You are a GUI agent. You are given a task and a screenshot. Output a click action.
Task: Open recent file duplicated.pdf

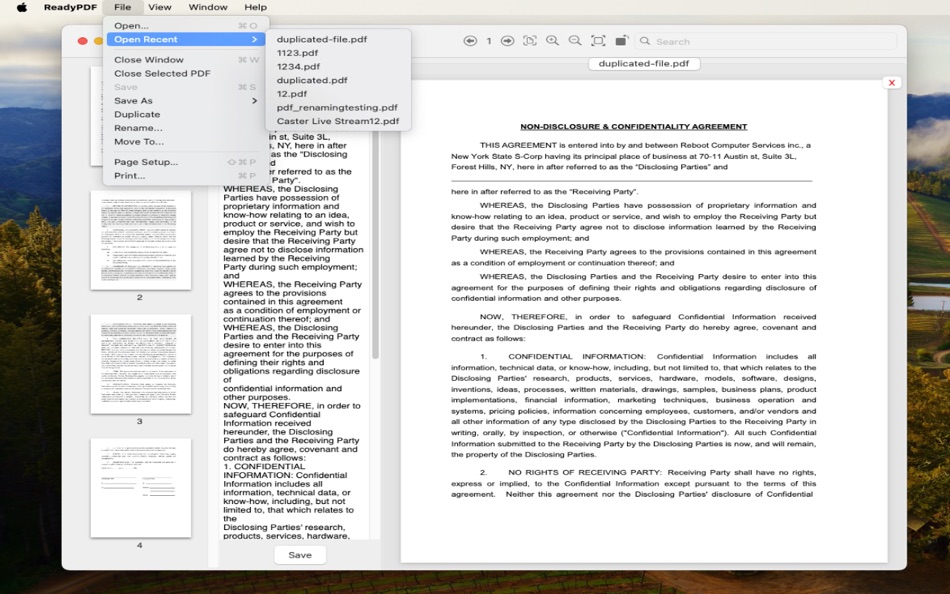point(338,80)
